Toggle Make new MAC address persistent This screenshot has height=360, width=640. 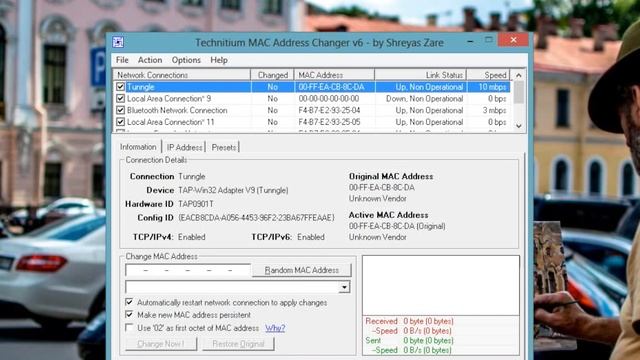pos(129,315)
